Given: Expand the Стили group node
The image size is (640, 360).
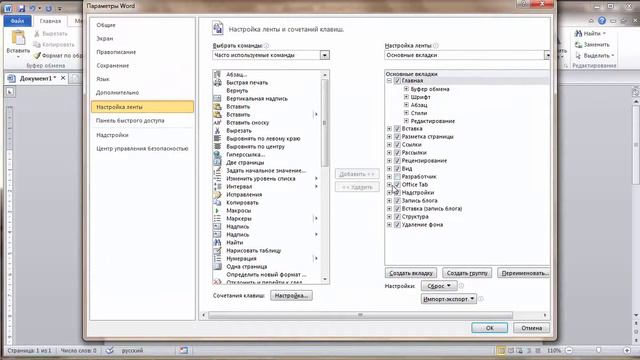Looking at the screenshot, I should tap(406, 113).
